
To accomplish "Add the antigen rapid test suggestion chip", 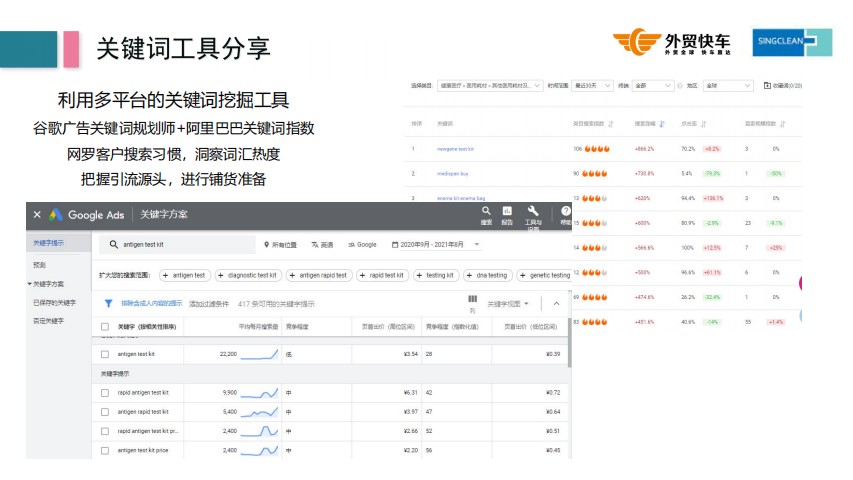I will [x=319, y=275].
